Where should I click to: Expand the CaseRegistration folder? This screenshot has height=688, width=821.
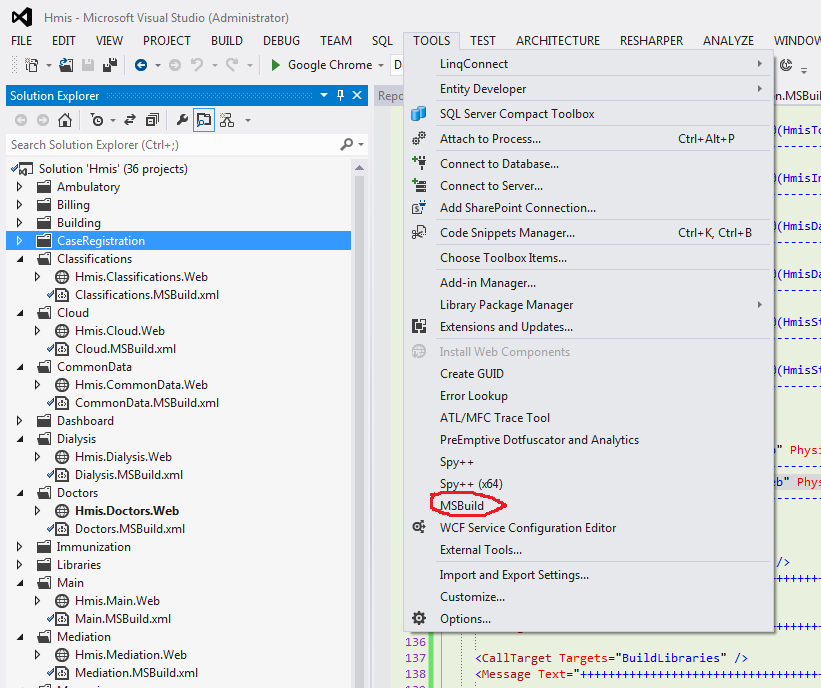[19, 241]
